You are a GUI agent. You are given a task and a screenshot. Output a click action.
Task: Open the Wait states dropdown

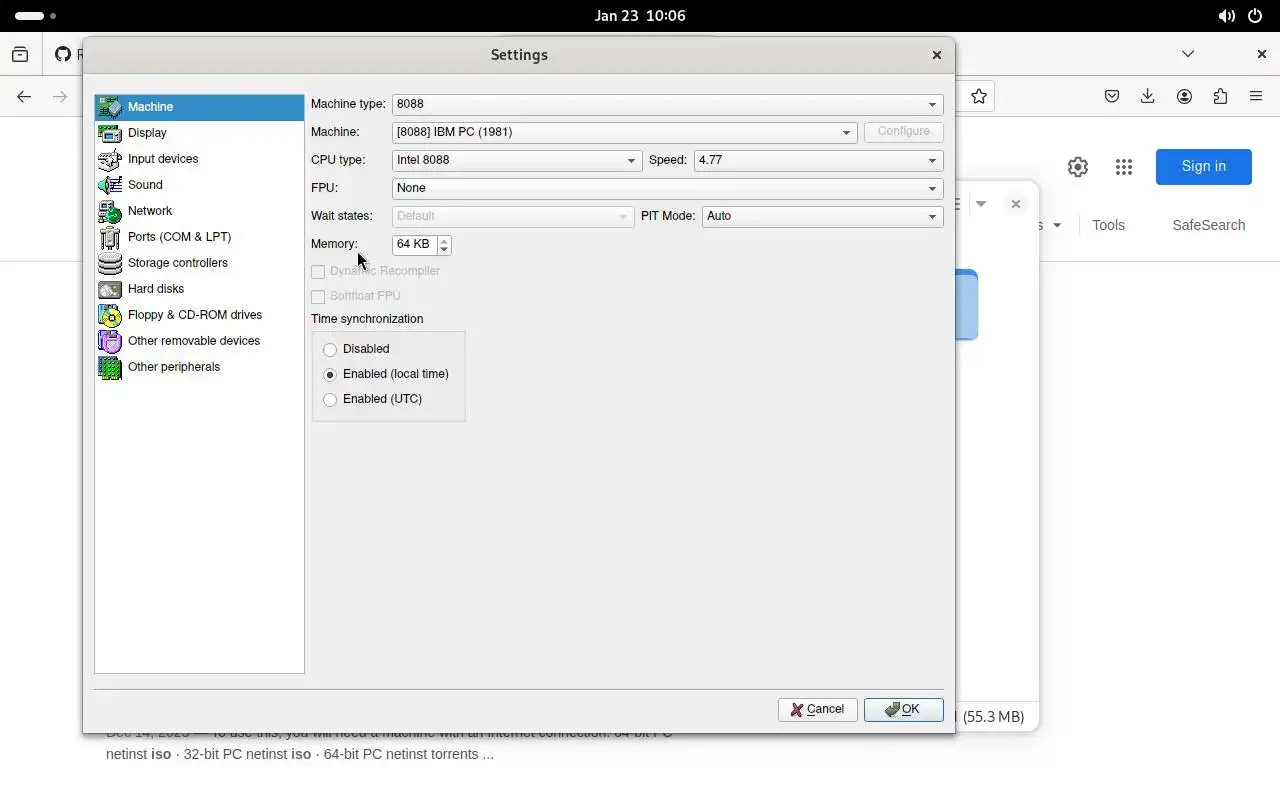513,216
